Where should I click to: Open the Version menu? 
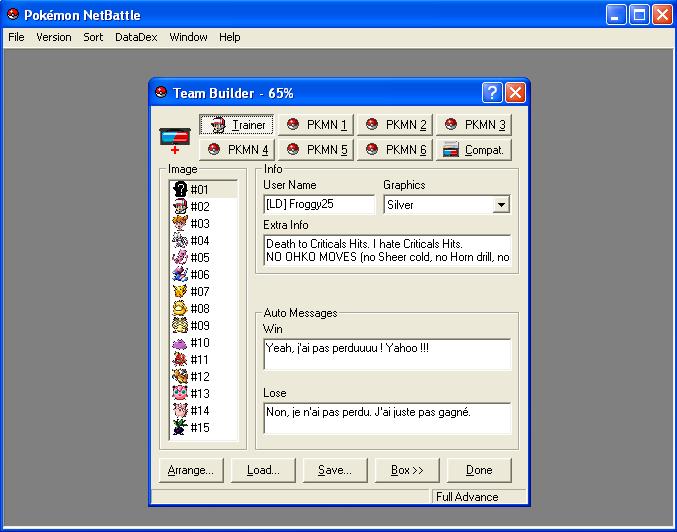click(54, 37)
